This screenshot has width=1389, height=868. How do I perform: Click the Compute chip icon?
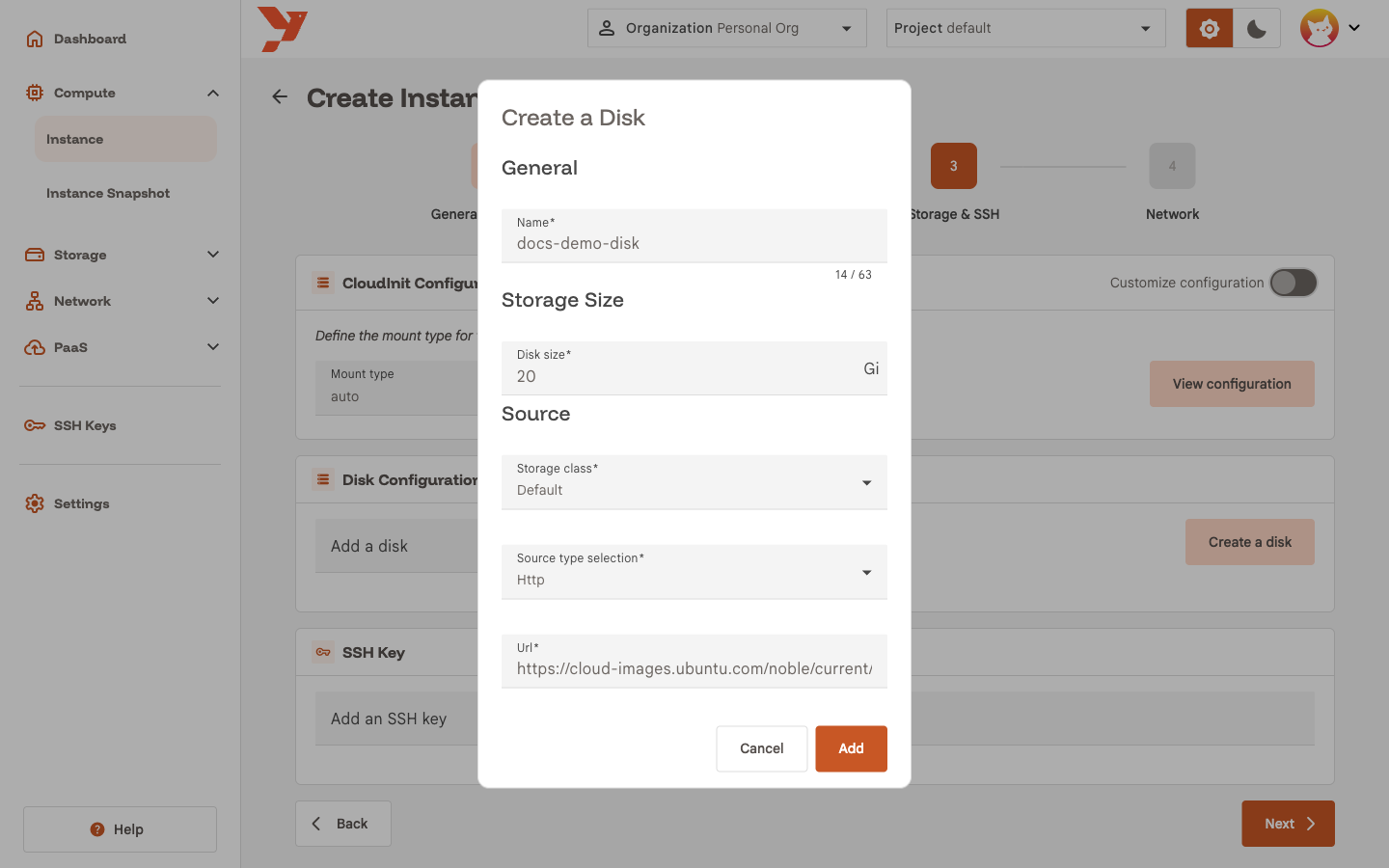[x=35, y=93]
